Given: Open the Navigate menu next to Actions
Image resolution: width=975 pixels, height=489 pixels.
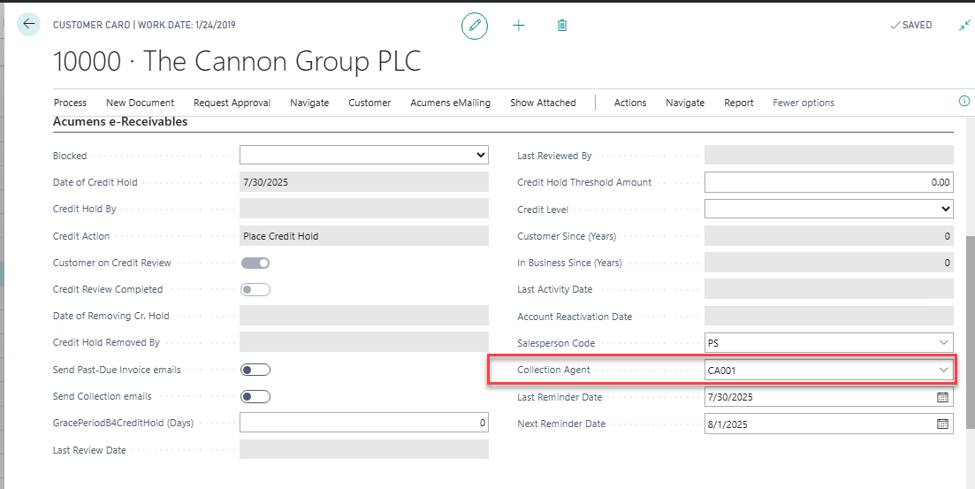Looking at the screenshot, I should pos(685,103).
